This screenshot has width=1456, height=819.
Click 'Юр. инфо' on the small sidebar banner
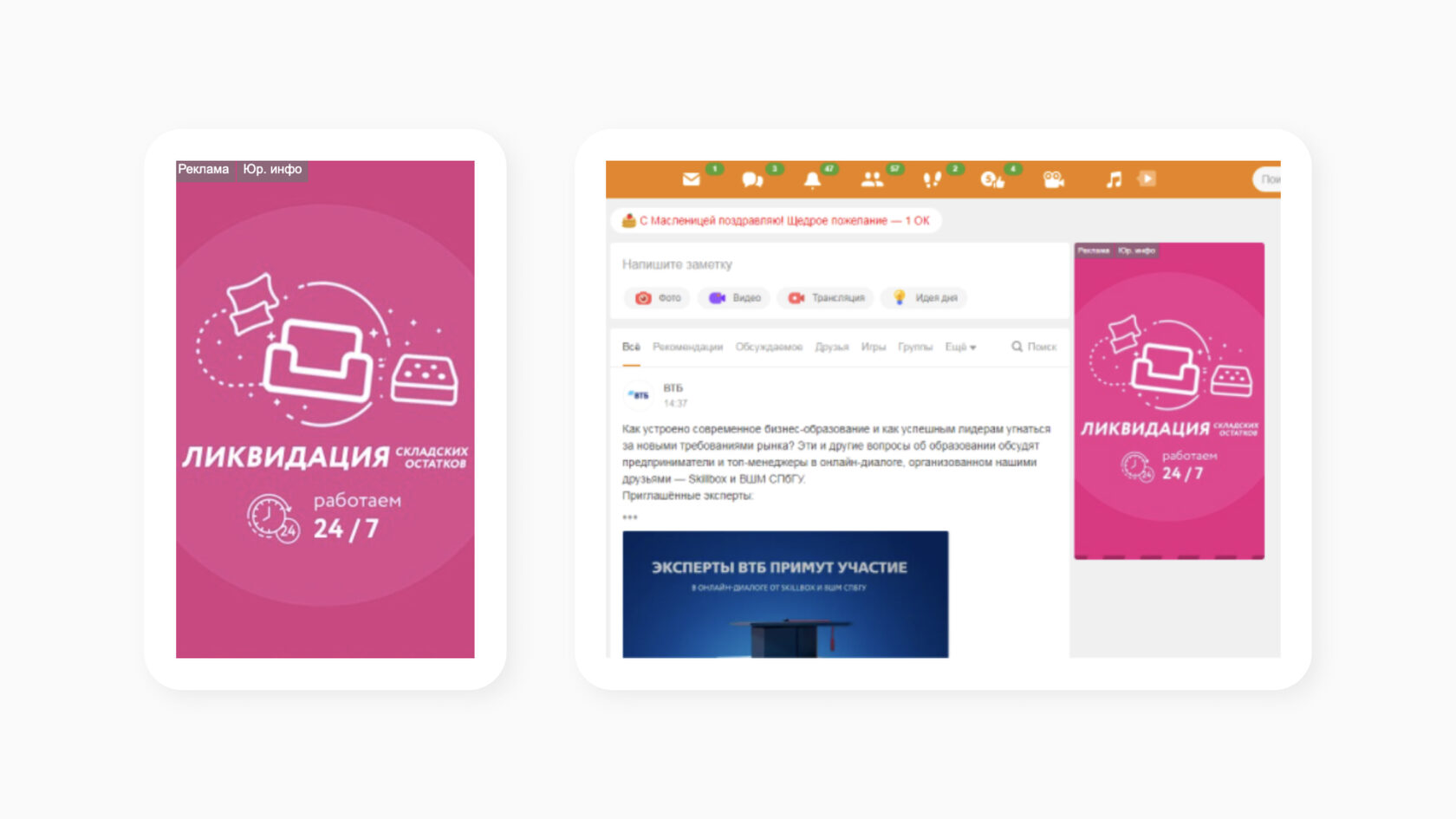[x=1136, y=250]
